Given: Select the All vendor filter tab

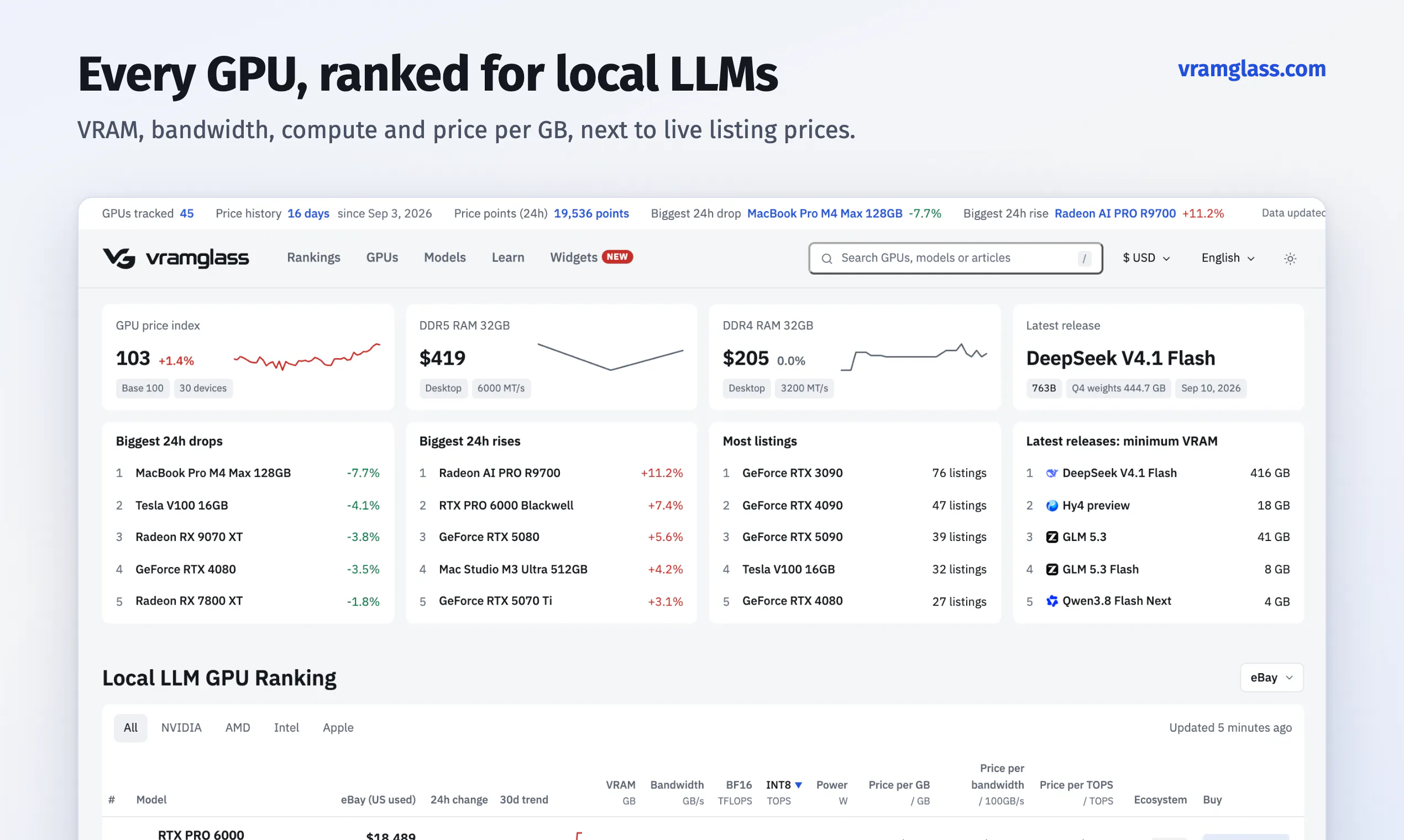Looking at the screenshot, I should (x=130, y=728).
